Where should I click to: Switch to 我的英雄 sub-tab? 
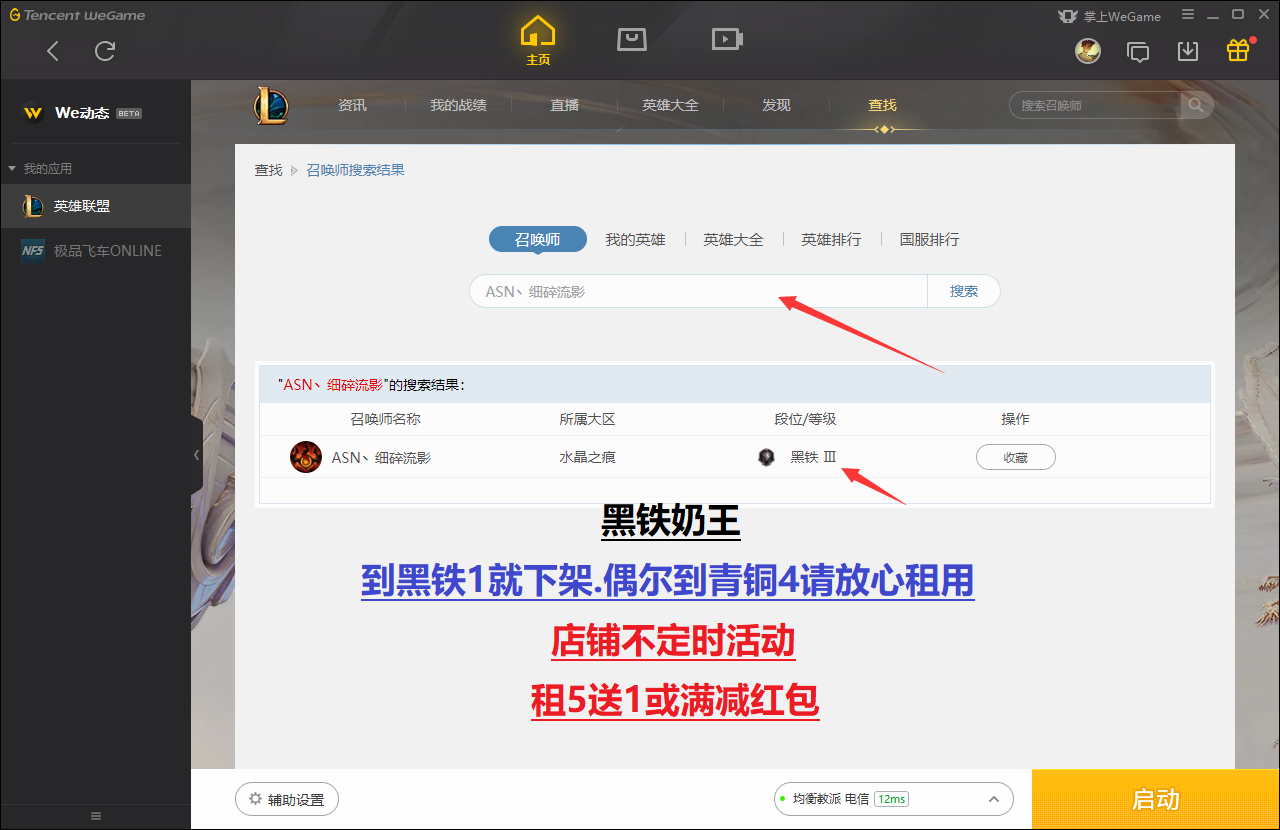tap(635, 240)
